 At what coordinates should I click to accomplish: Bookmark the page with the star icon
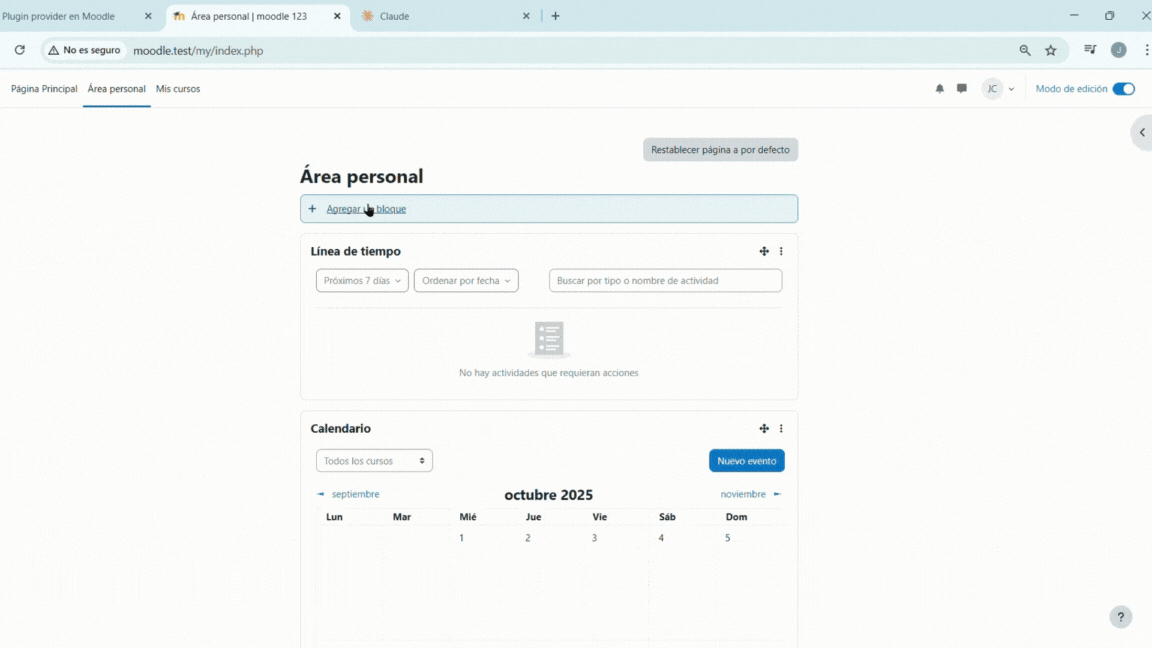click(1050, 49)
